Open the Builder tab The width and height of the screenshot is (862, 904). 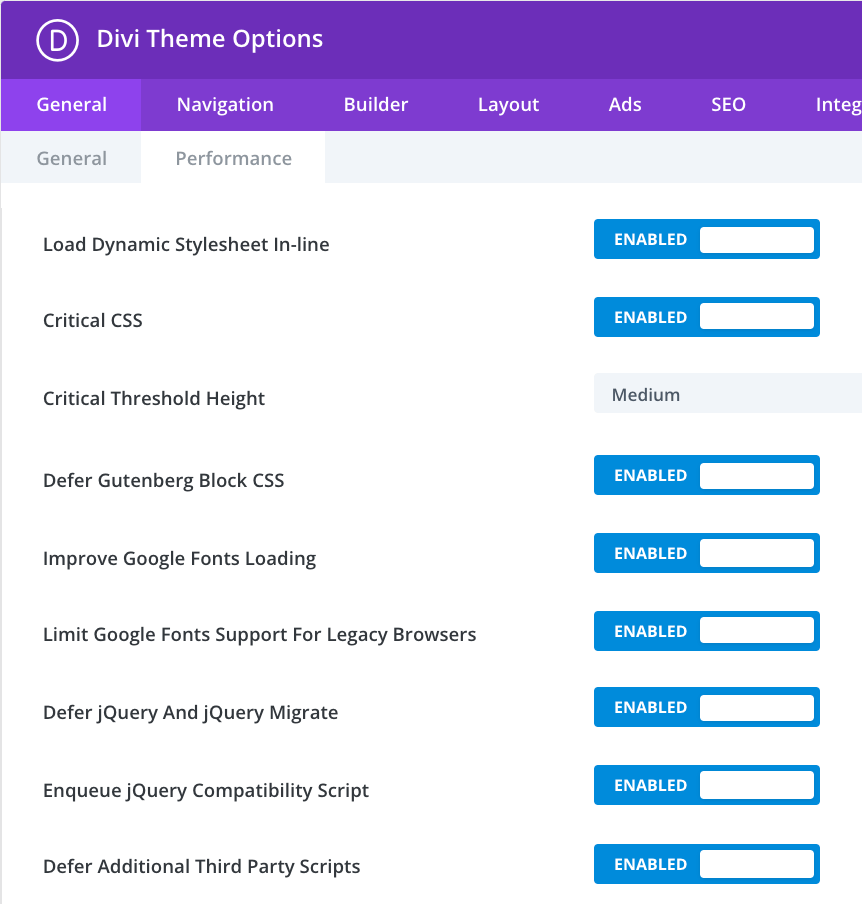point(375,104)
